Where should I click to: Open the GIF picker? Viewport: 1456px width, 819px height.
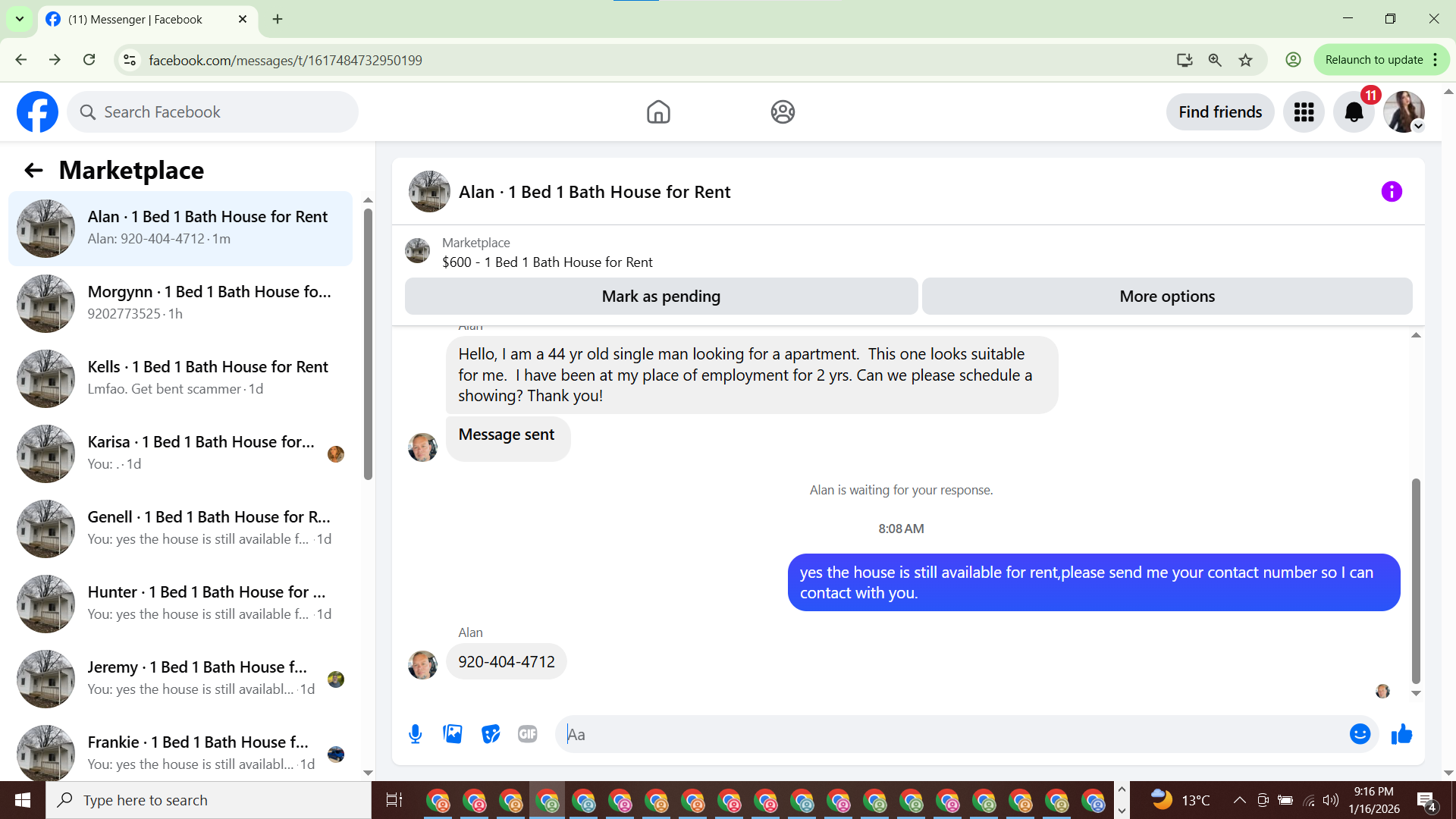[528, 734]
